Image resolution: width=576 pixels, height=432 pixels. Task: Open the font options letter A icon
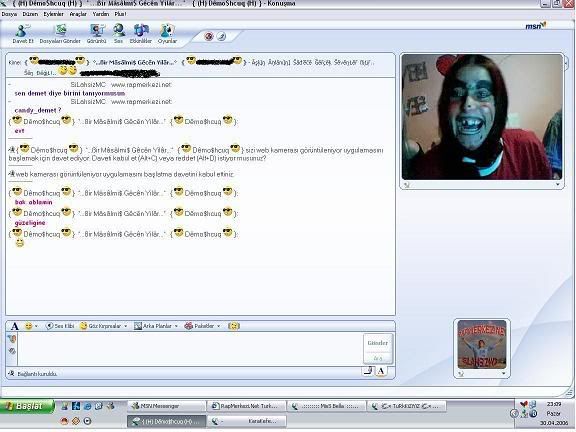pos(14,326)
